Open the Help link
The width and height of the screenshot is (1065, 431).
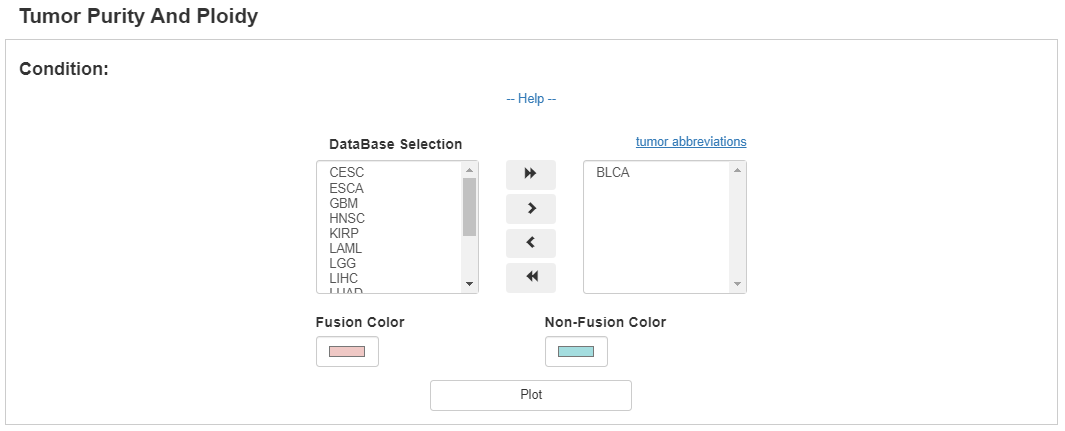point(531,99)
